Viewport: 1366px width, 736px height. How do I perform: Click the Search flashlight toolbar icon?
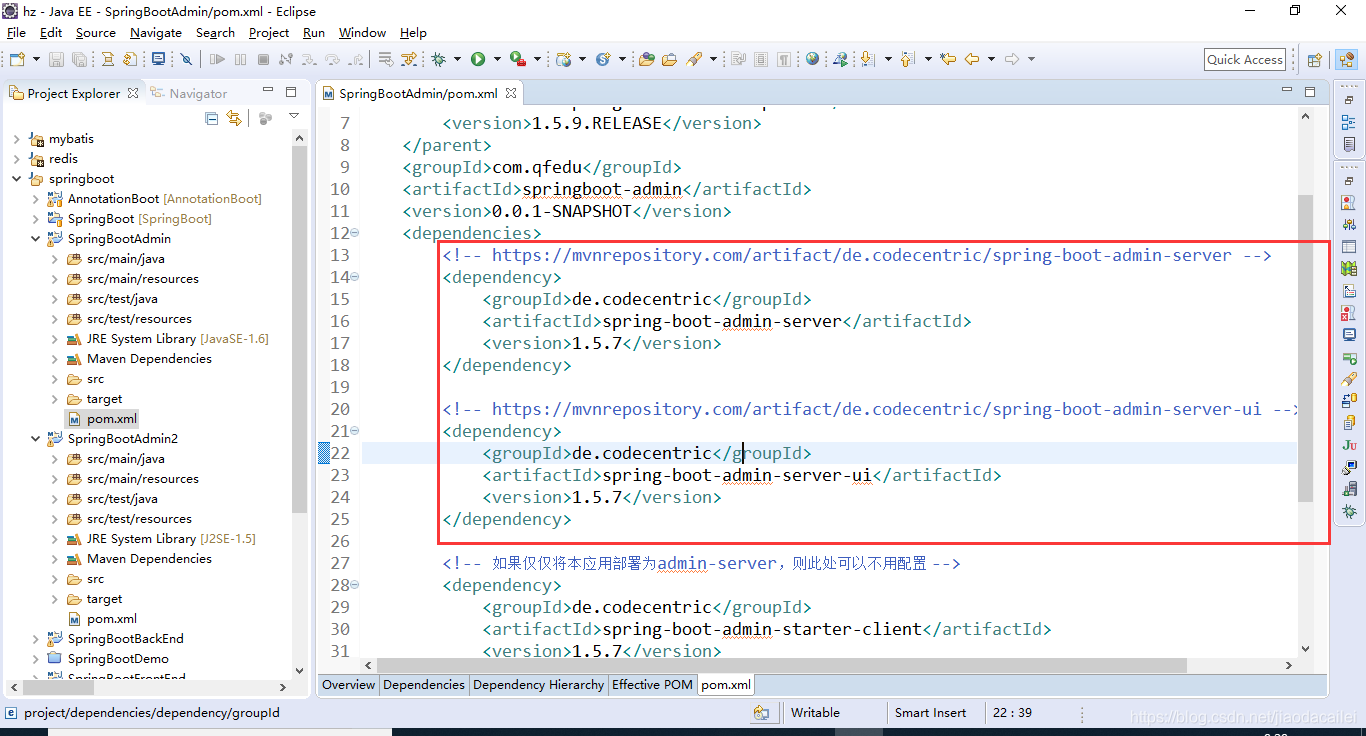tap(694, 59)
